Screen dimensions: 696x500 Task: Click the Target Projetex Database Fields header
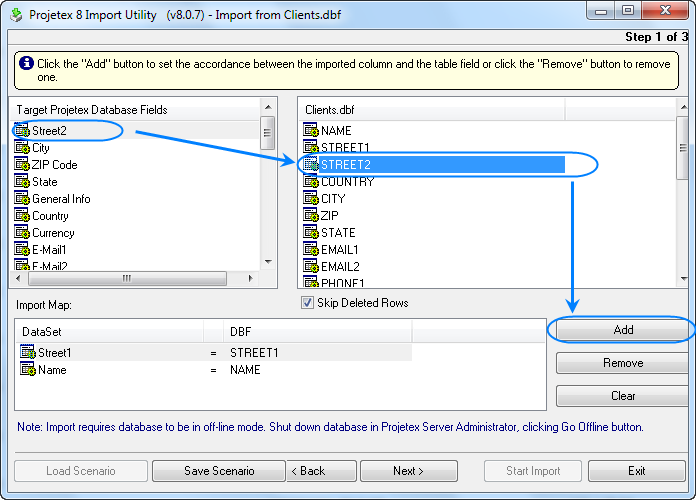[x=135, y=110]
